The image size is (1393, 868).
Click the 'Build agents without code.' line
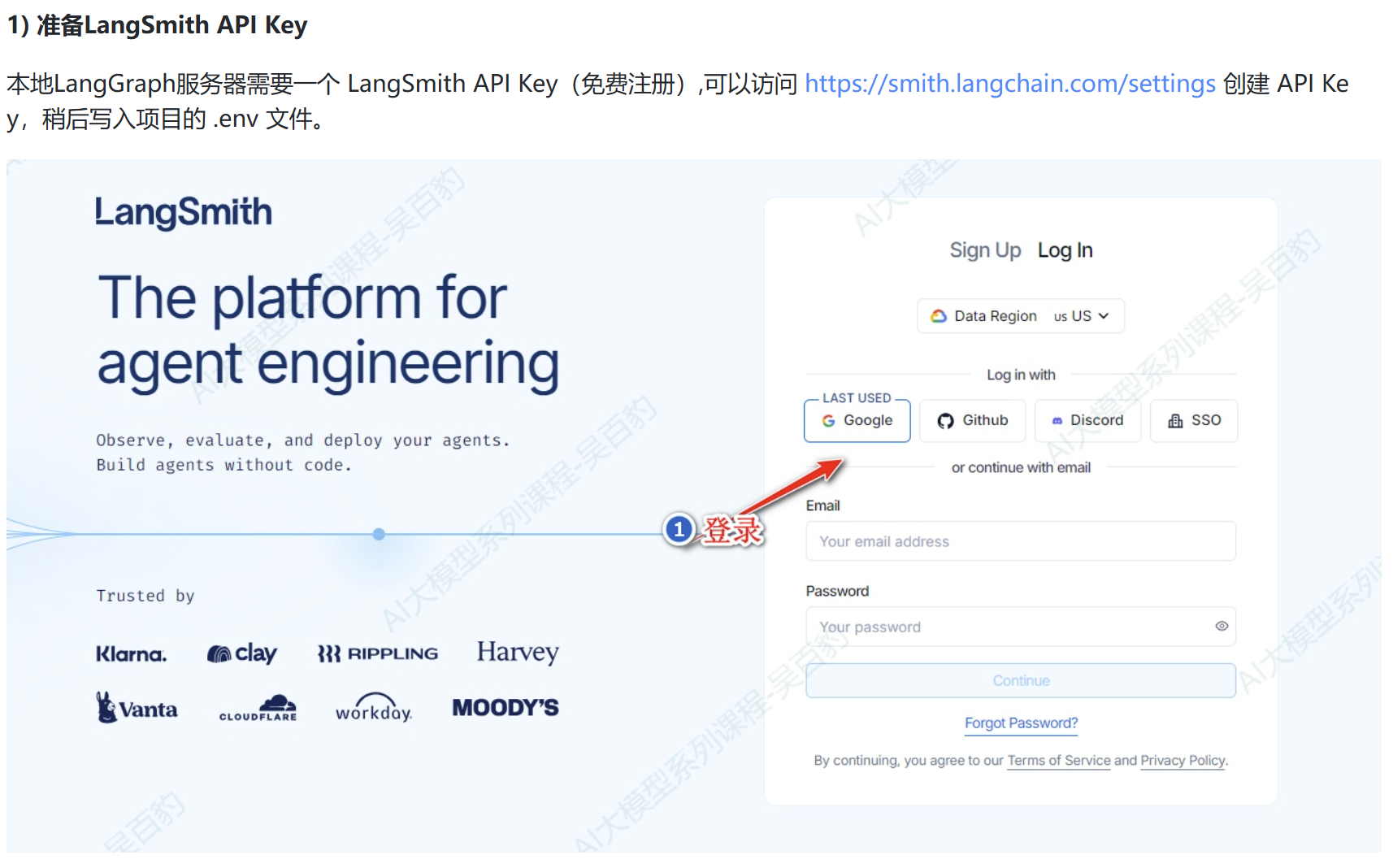[223, 465]
